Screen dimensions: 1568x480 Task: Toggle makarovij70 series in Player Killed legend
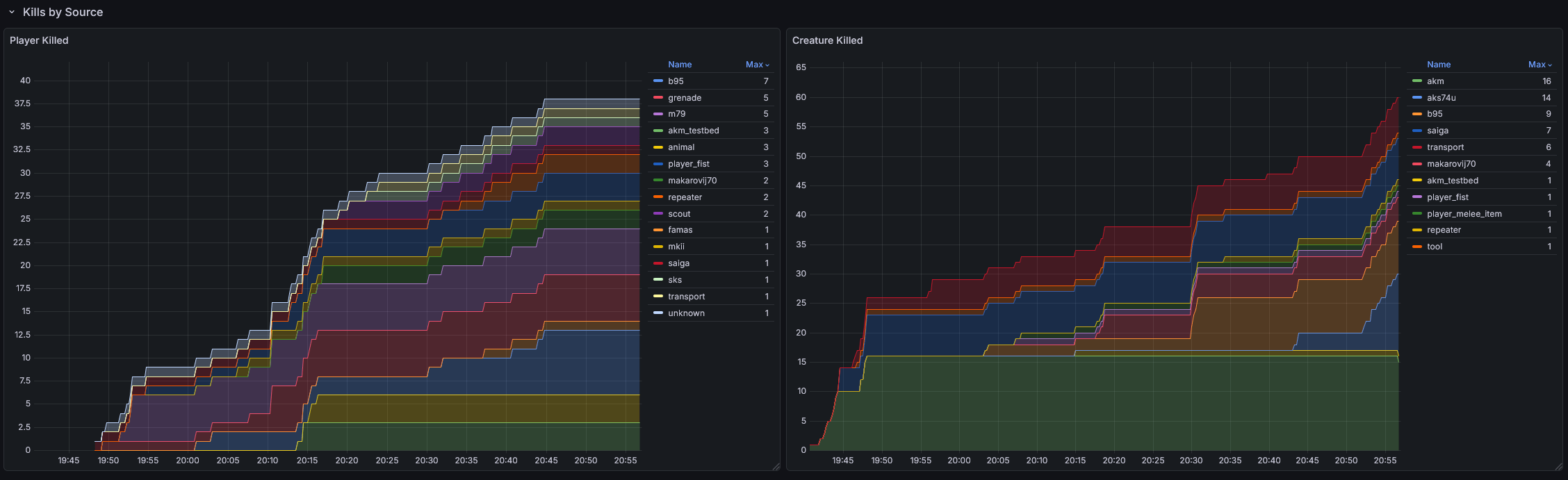pyautogui.click(x=692, y=181)
